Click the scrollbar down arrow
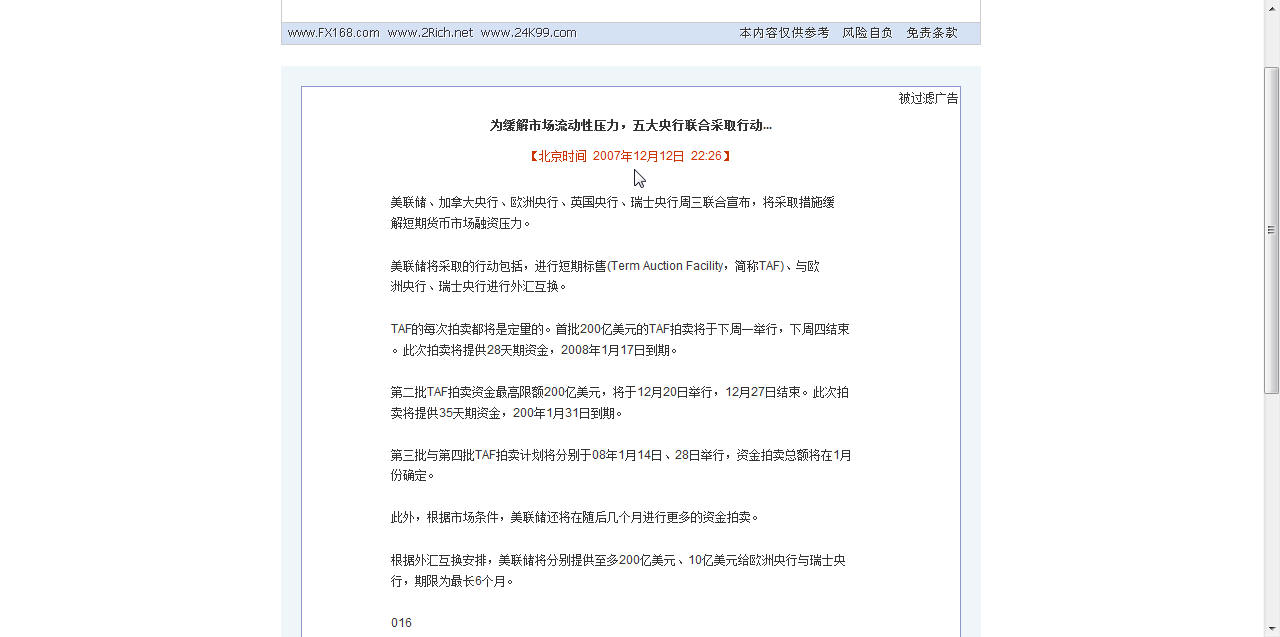Screen dimensions: 1280x637 click(1272, 629)
